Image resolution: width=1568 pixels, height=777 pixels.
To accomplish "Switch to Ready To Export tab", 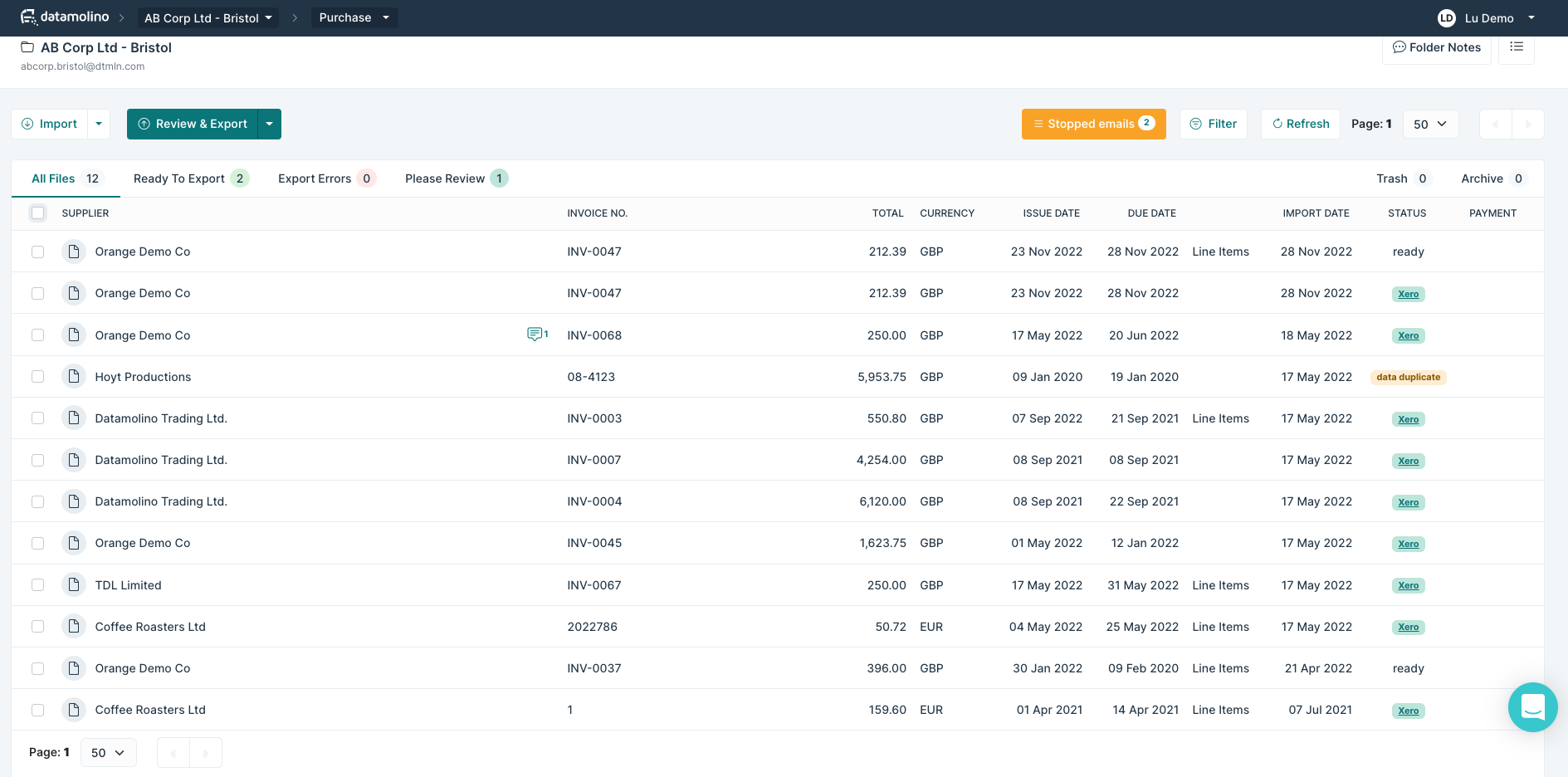I will [x=191, y=178].
